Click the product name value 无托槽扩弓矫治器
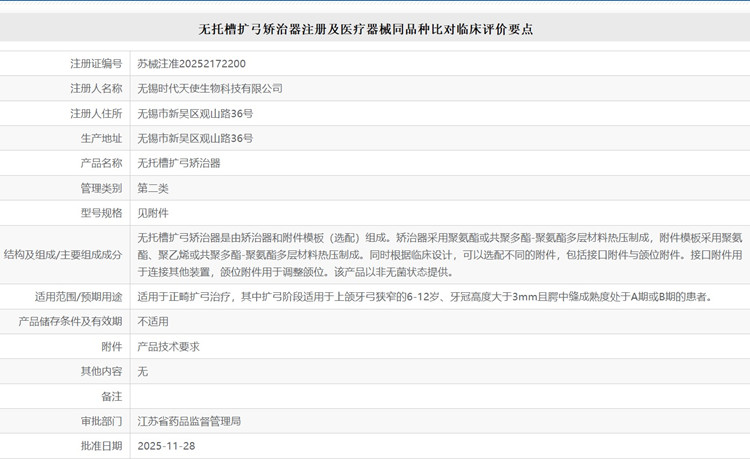The height and width of the screenshot is (459, 750). coord(178,162)
